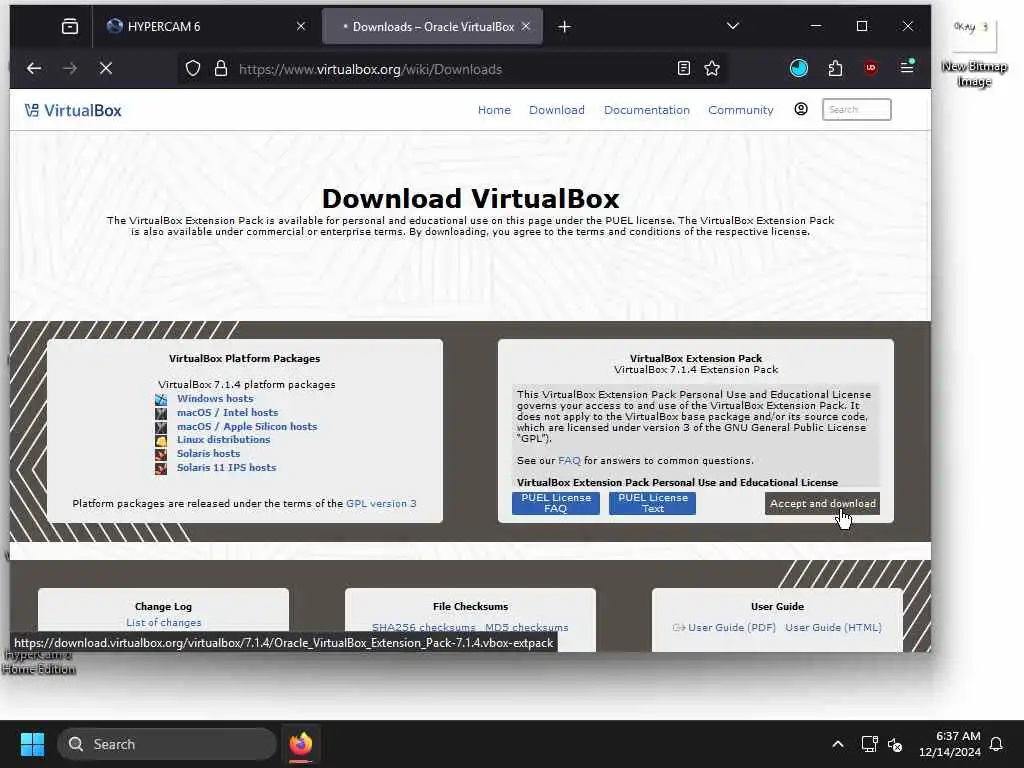The height and width of the screenshot is (768, 1024).
Task: Open the muted volume tray icon
Action: point(895,744)
